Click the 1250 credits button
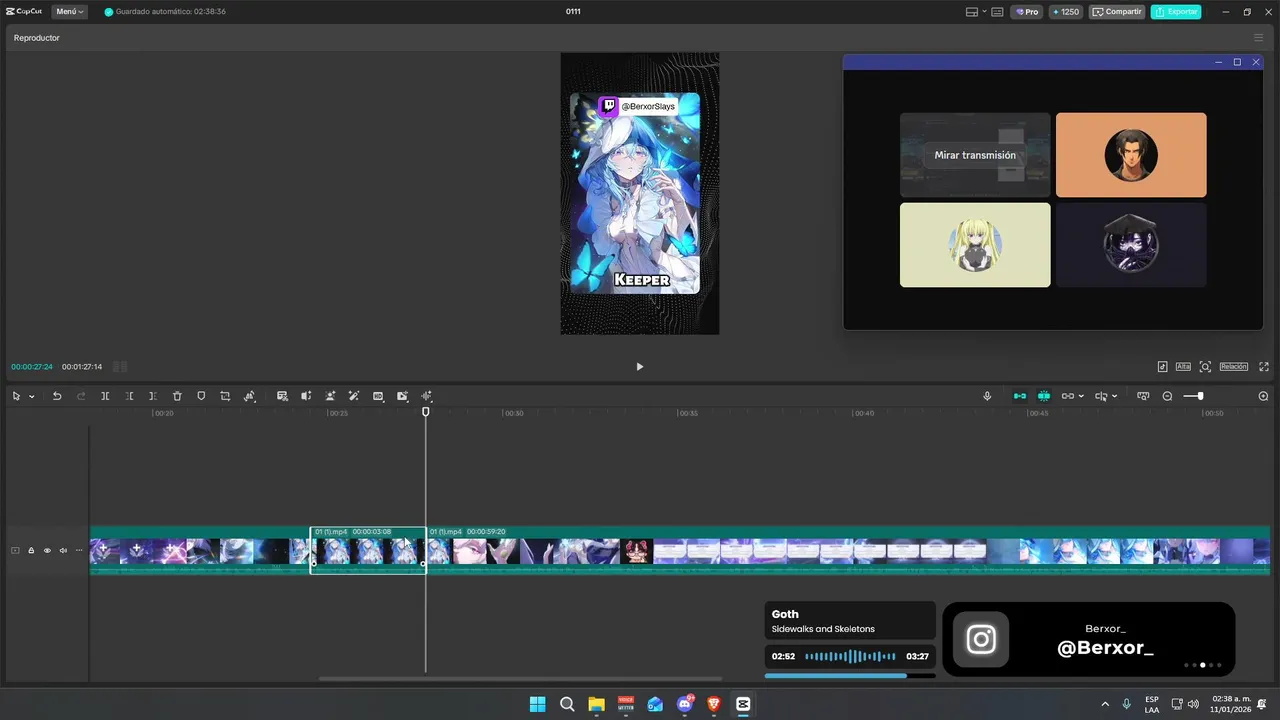Screen dimensions: 1280x720 point(1066,12)
